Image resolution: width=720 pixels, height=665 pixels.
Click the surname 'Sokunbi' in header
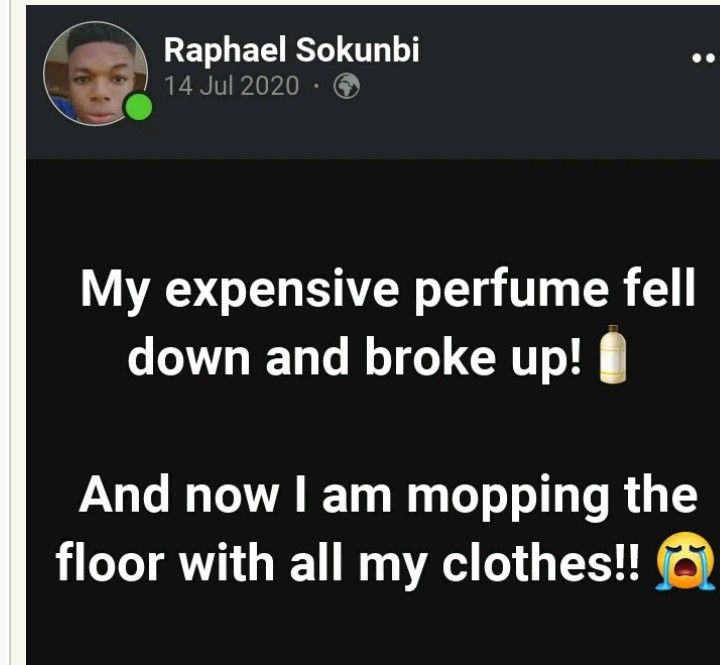point(357,50)
